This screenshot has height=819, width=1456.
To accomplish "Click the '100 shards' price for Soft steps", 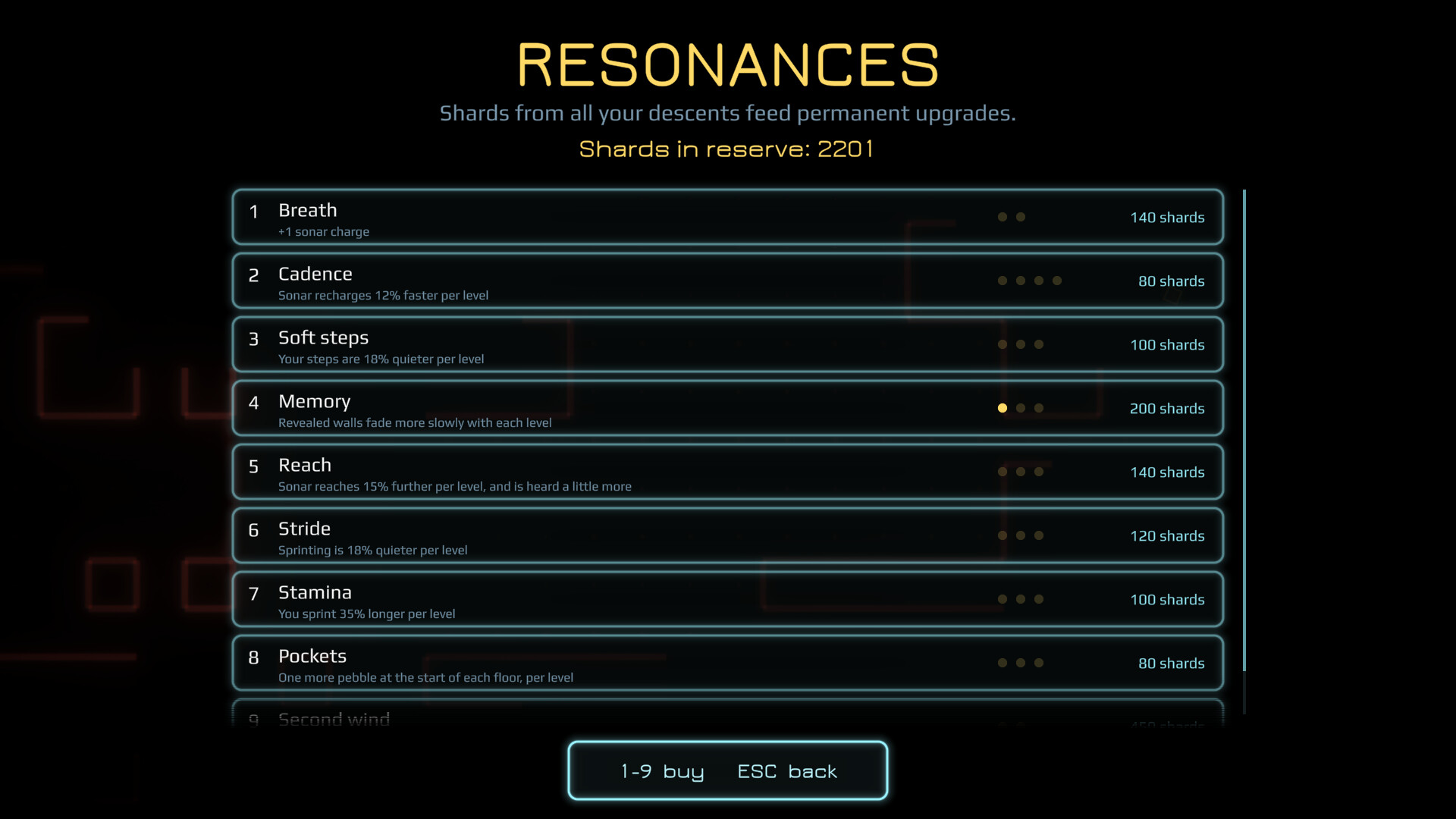I will click(x=1167, y=345).
